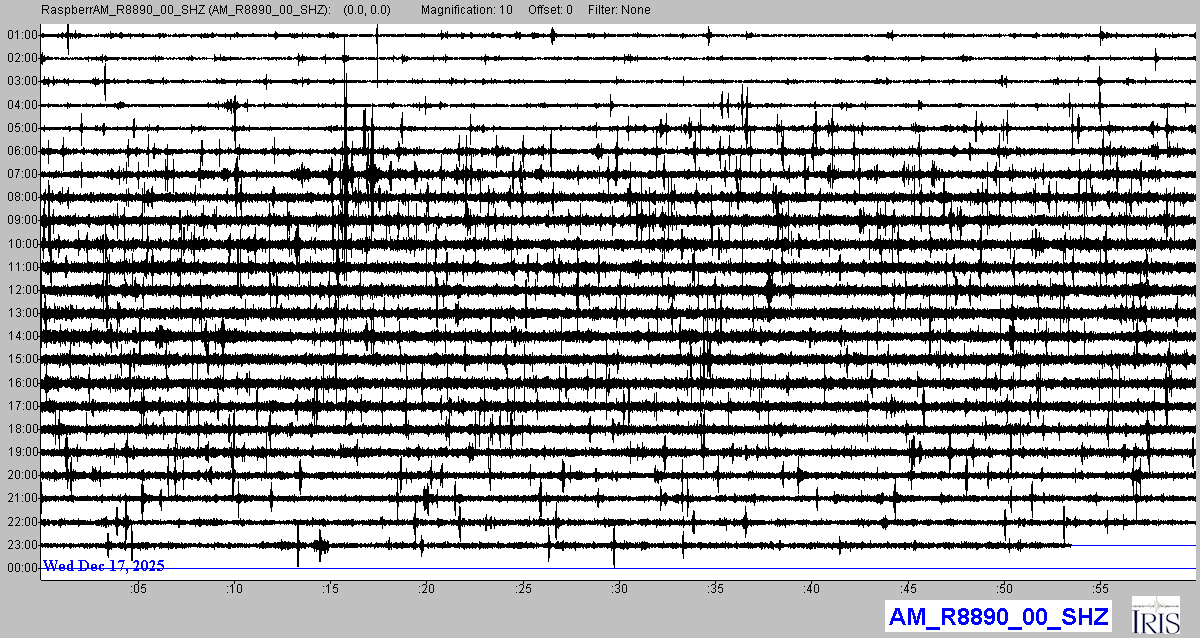Click the Filter: None header text
1200x638 pixels.
click(620, 10)
